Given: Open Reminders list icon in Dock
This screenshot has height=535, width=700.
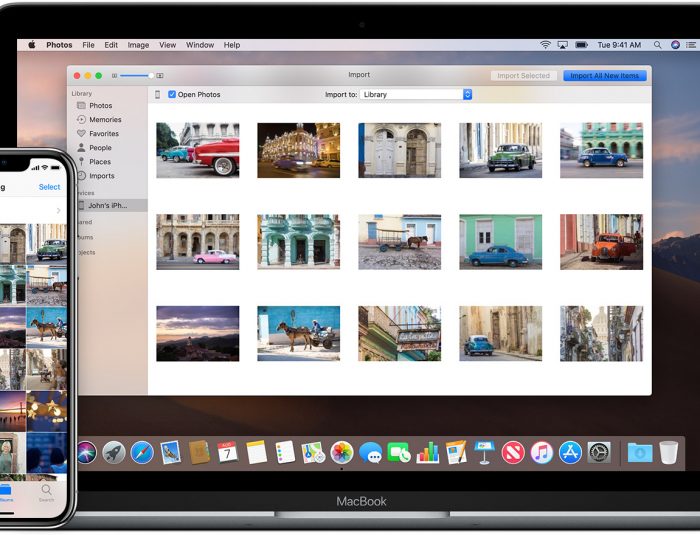Looking at the screenshot, I should pos(285,452).
